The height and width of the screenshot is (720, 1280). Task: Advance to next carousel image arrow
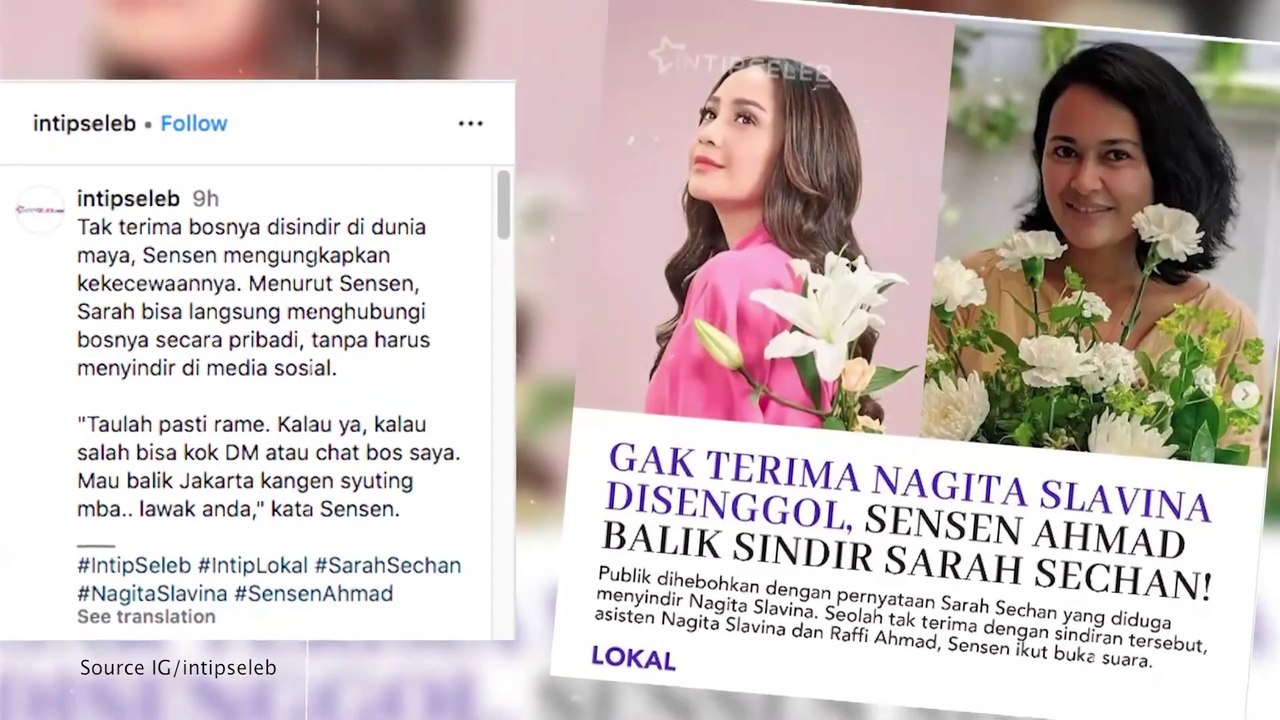tap(1245, 394)
